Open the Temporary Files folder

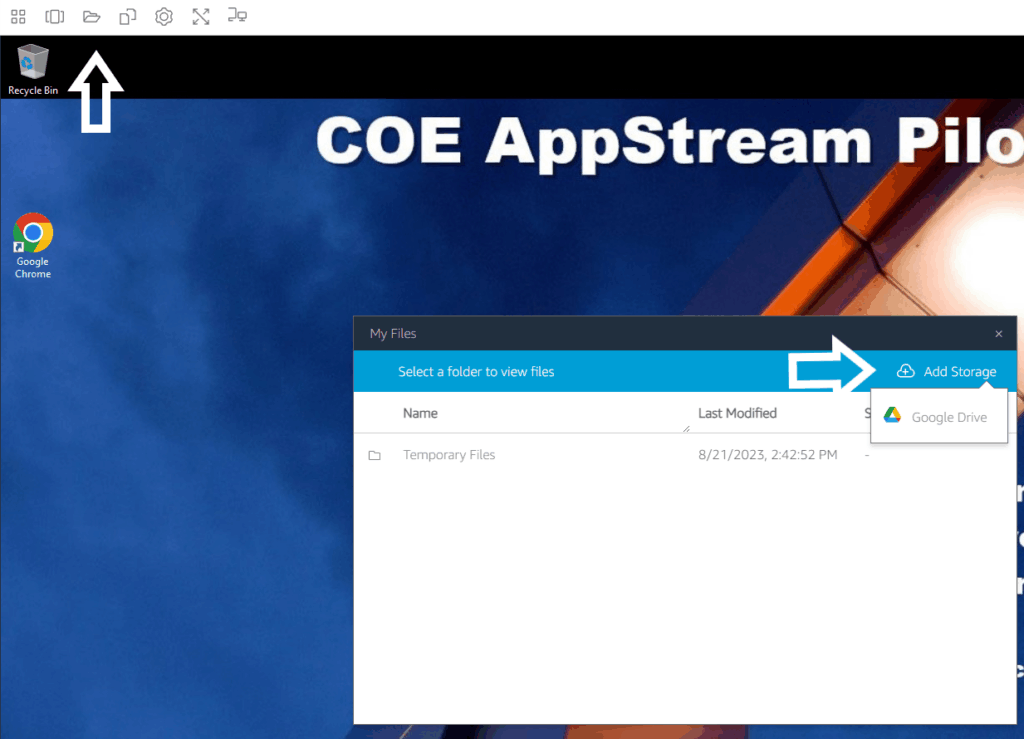[449, 455]
